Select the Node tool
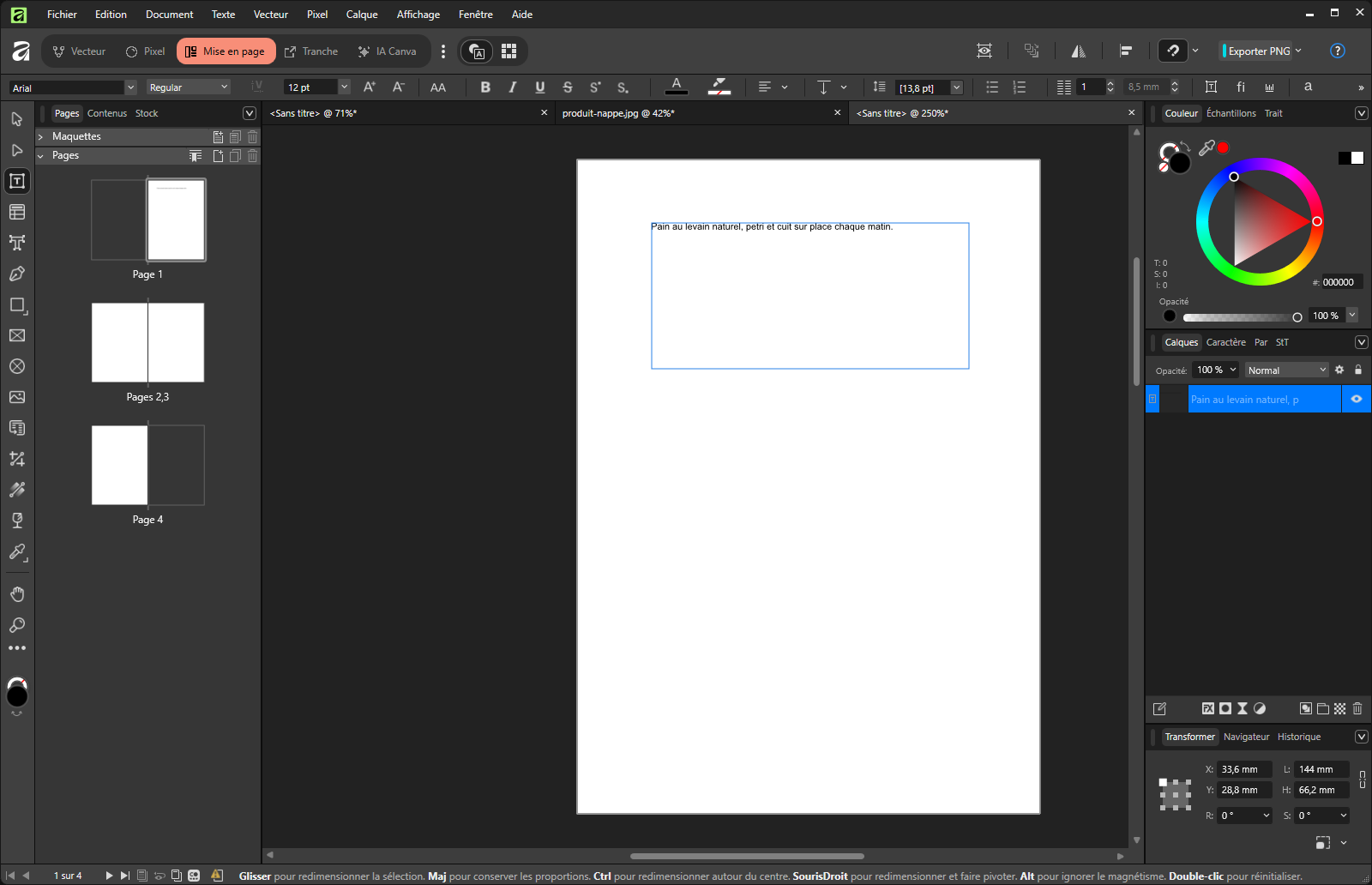The image size is (1372, 885). coord(17,150)
